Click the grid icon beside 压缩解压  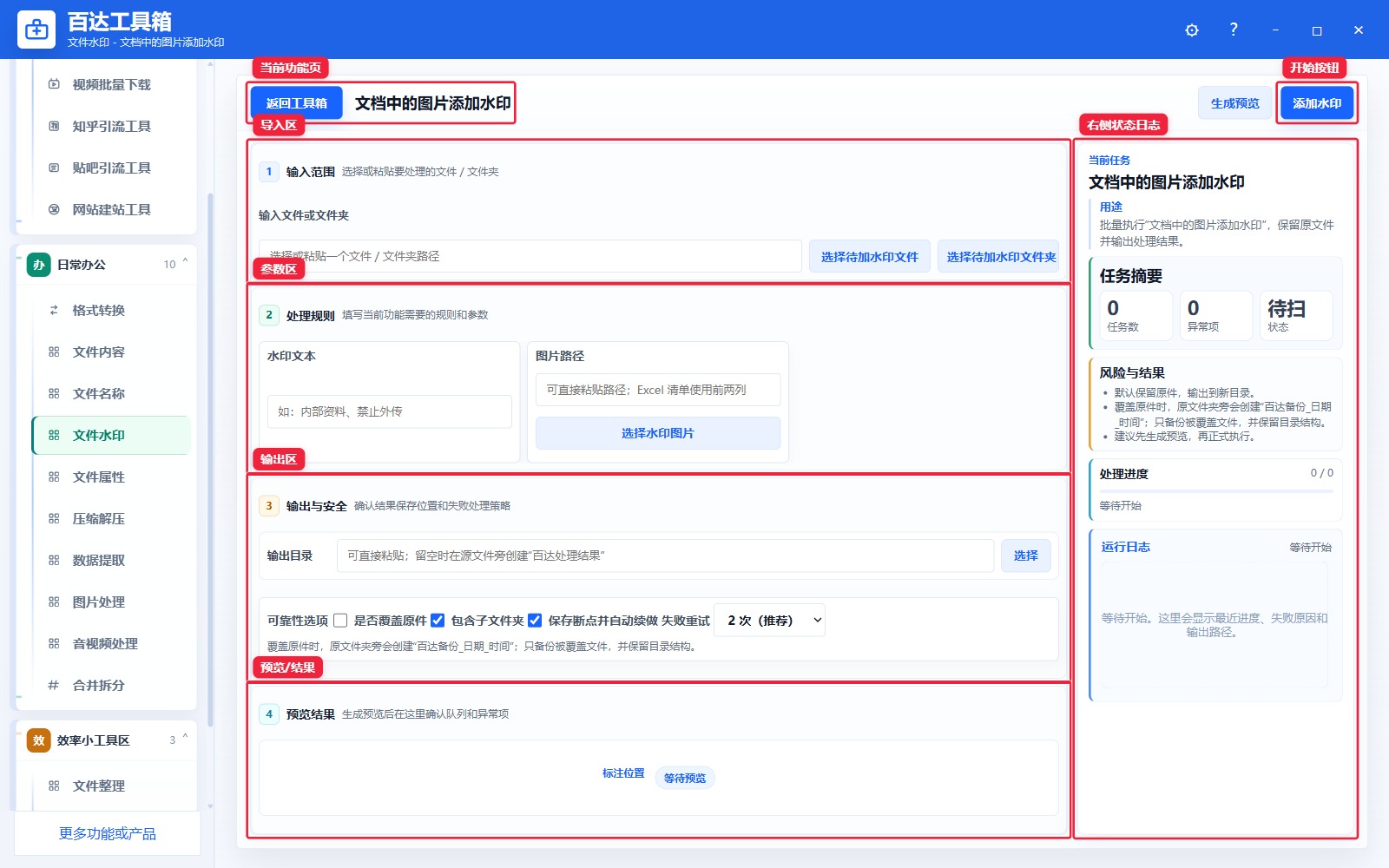tap(54, 518)
